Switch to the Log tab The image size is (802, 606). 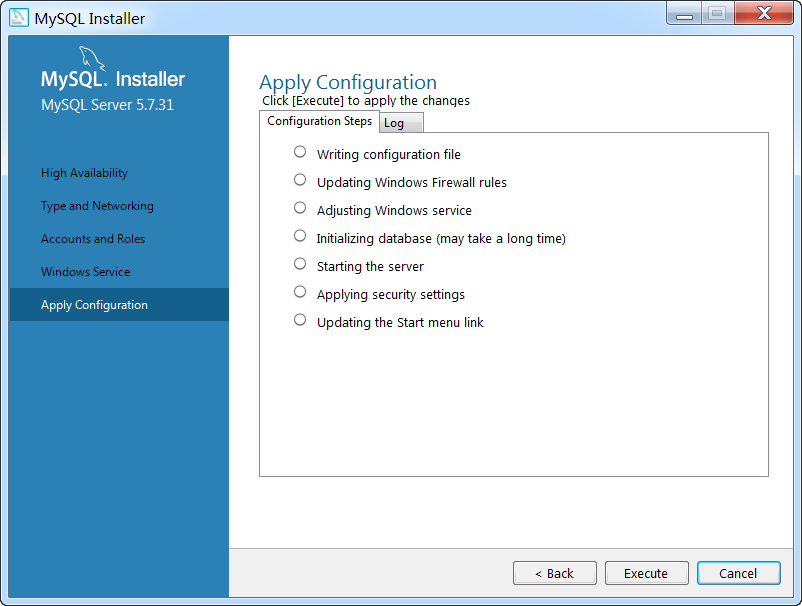pos(401,123)
